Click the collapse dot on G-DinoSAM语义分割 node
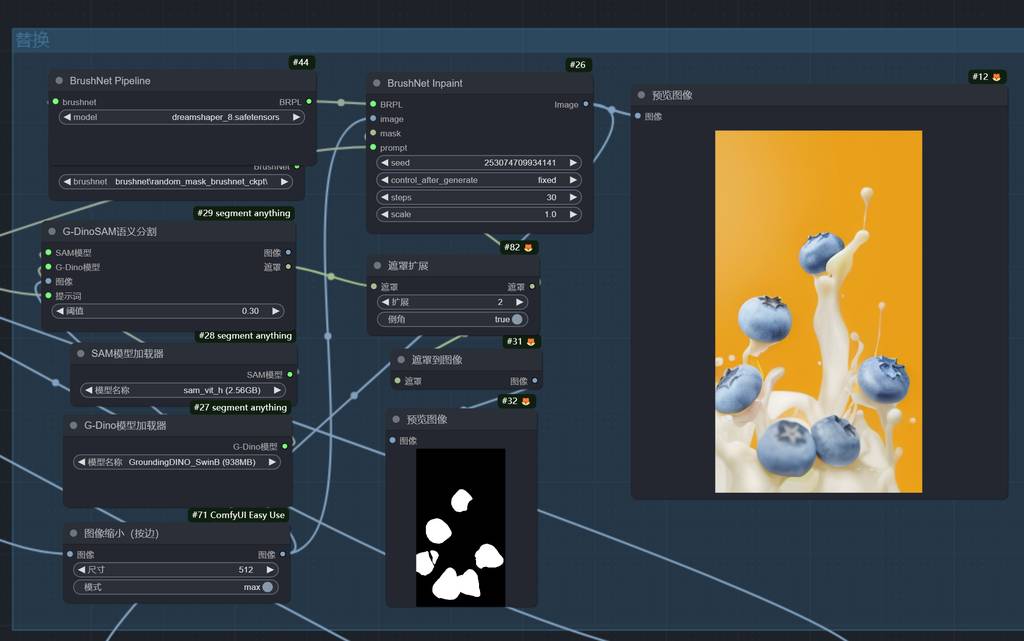 tap(52, 232)
